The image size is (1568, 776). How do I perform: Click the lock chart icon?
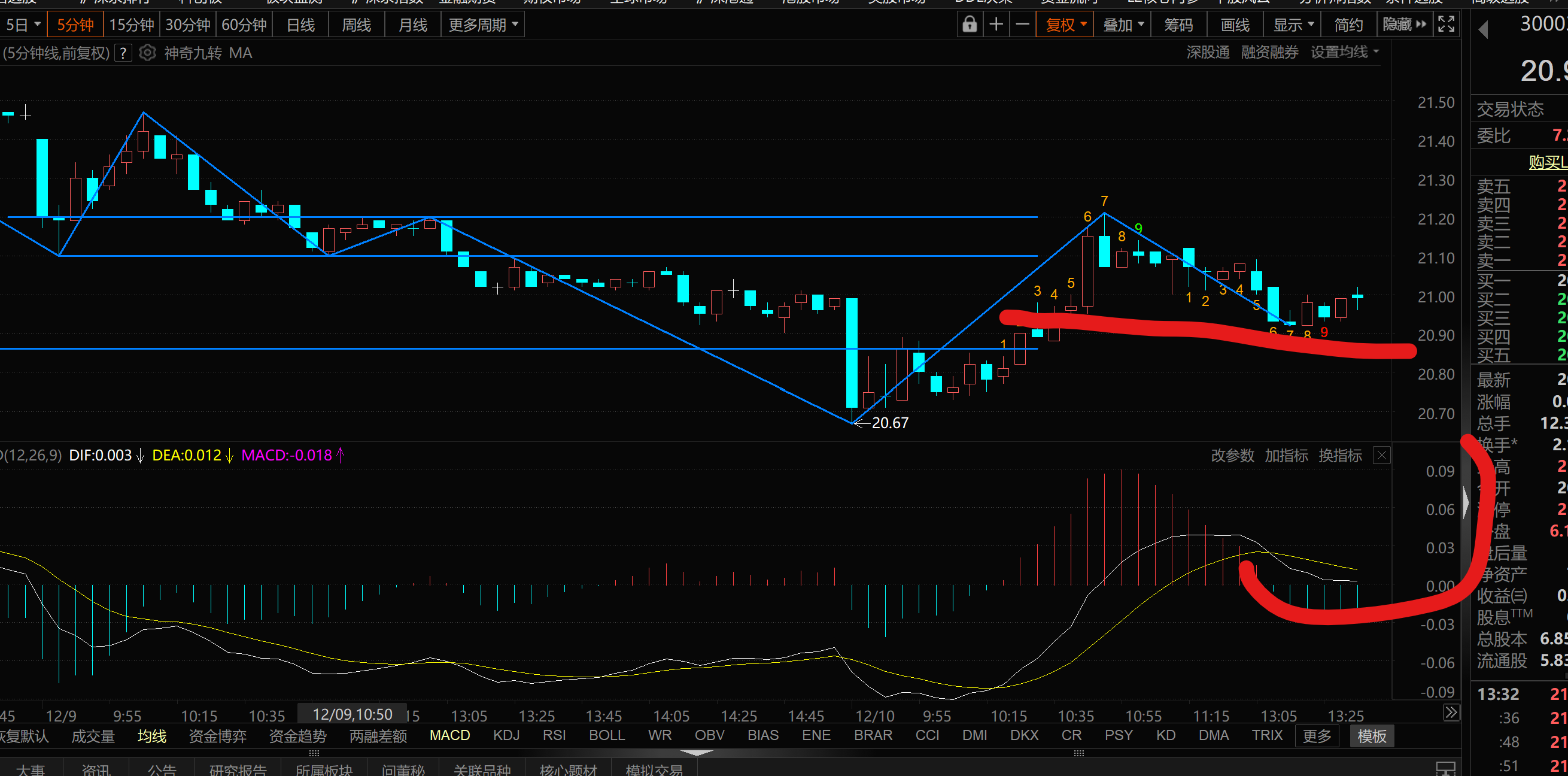point(969,25)
